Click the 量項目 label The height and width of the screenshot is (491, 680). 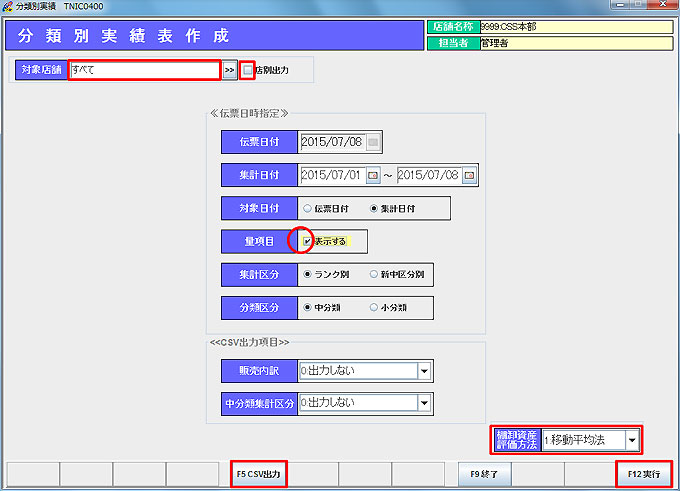click(259, 242)
